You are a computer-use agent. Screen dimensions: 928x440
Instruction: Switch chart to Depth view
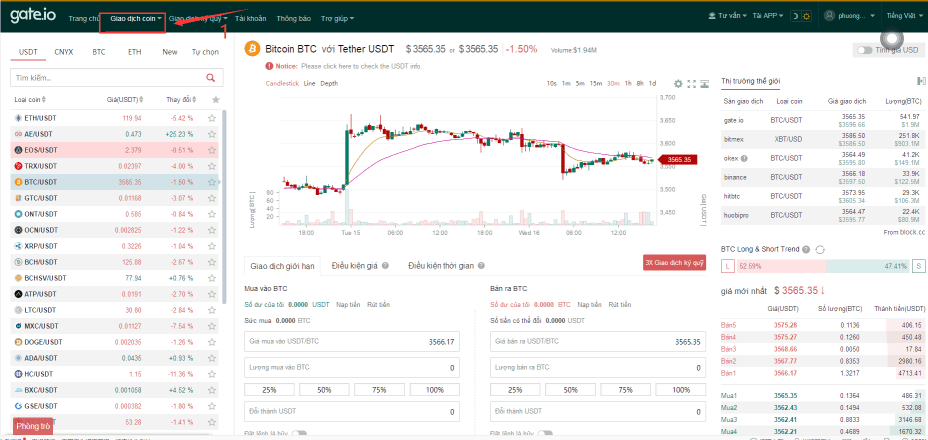pyautogui.click(x=329, y=83)
